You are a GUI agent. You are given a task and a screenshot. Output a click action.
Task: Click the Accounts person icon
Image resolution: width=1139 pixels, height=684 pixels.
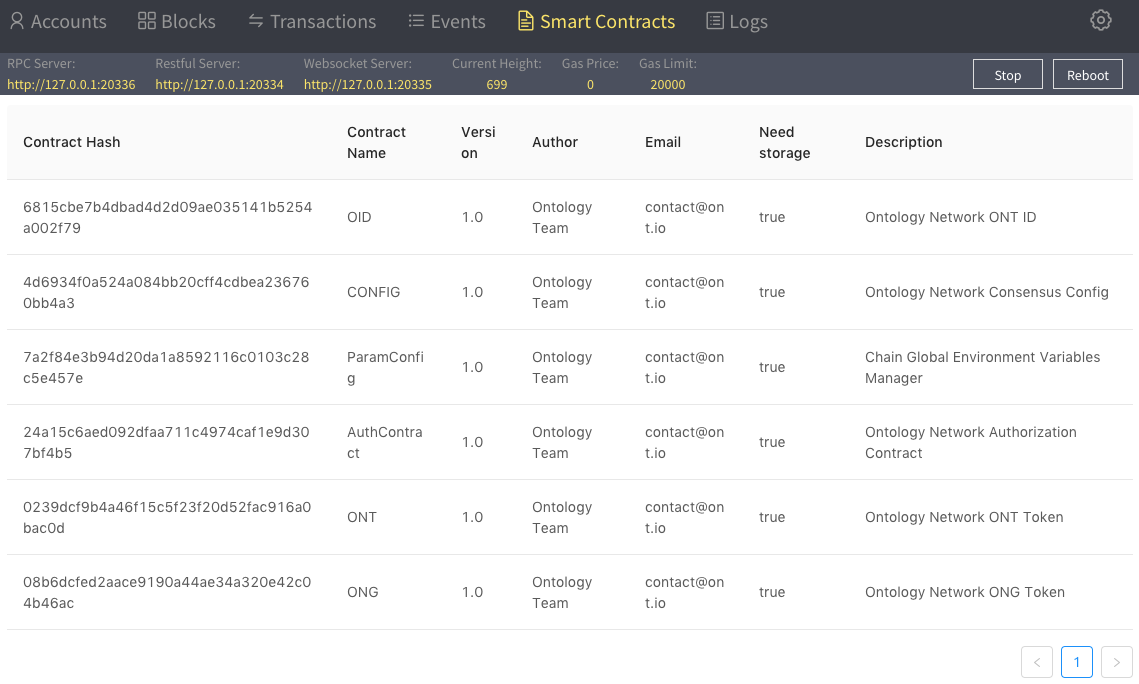[x=17, y=21]
